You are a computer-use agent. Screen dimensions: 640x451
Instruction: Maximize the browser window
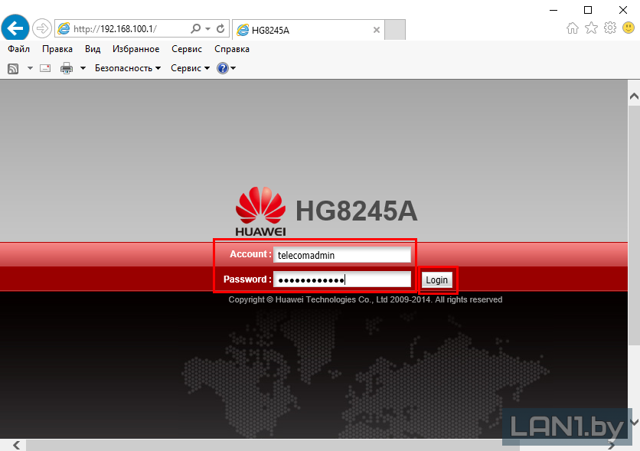pyautogui.click(x=588, y=10)
